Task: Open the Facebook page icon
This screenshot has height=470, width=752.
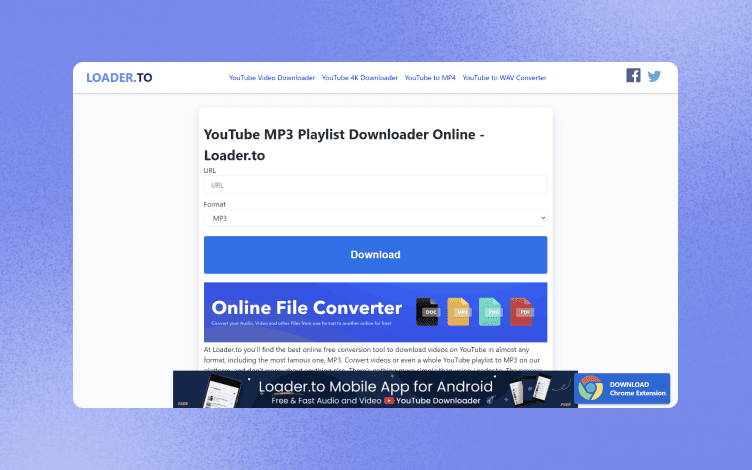Action: coord(633,75)
